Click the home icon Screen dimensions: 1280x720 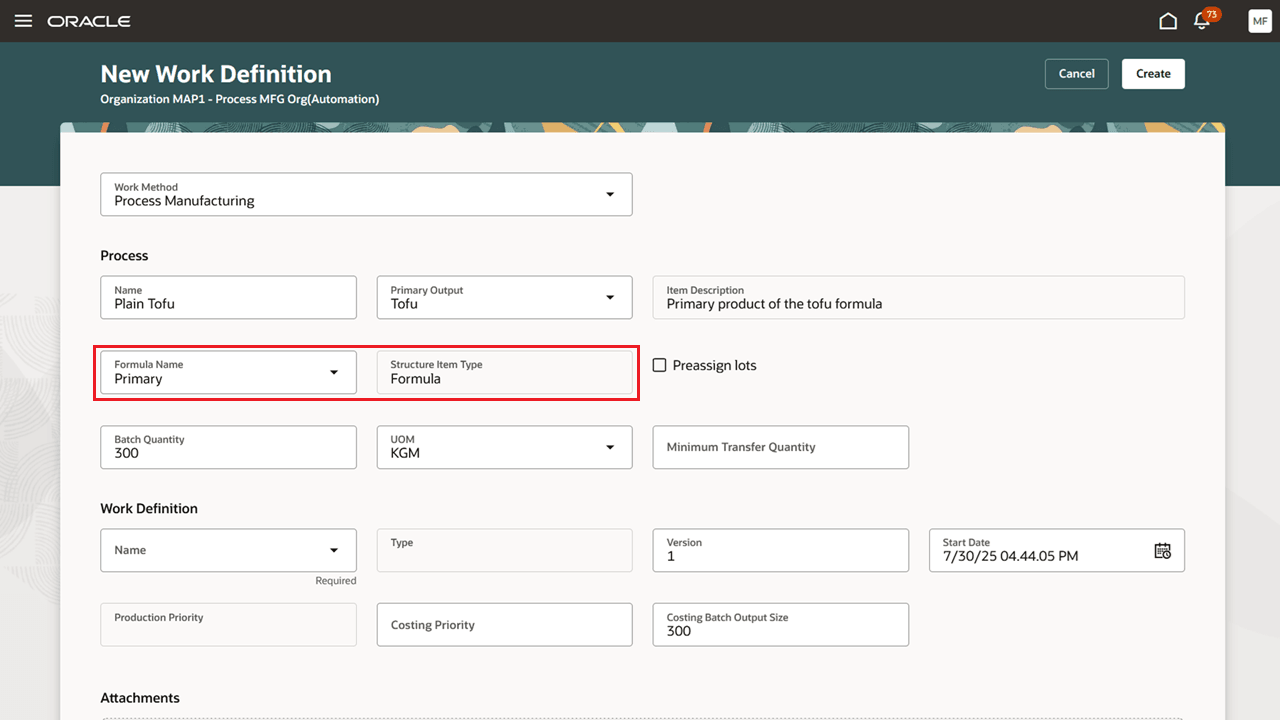click(1167, 20)
